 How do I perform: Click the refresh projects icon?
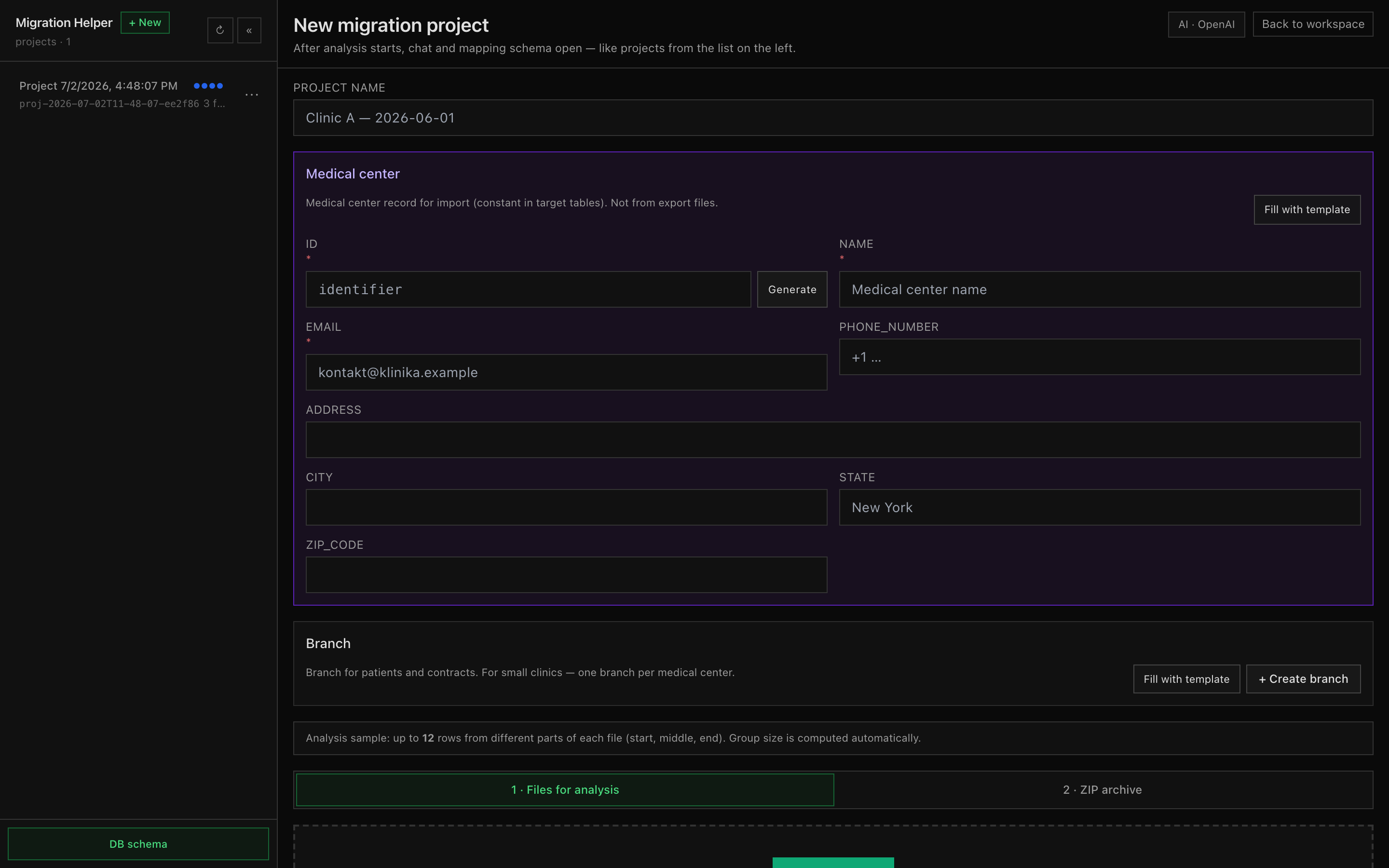tap(220, 30)
